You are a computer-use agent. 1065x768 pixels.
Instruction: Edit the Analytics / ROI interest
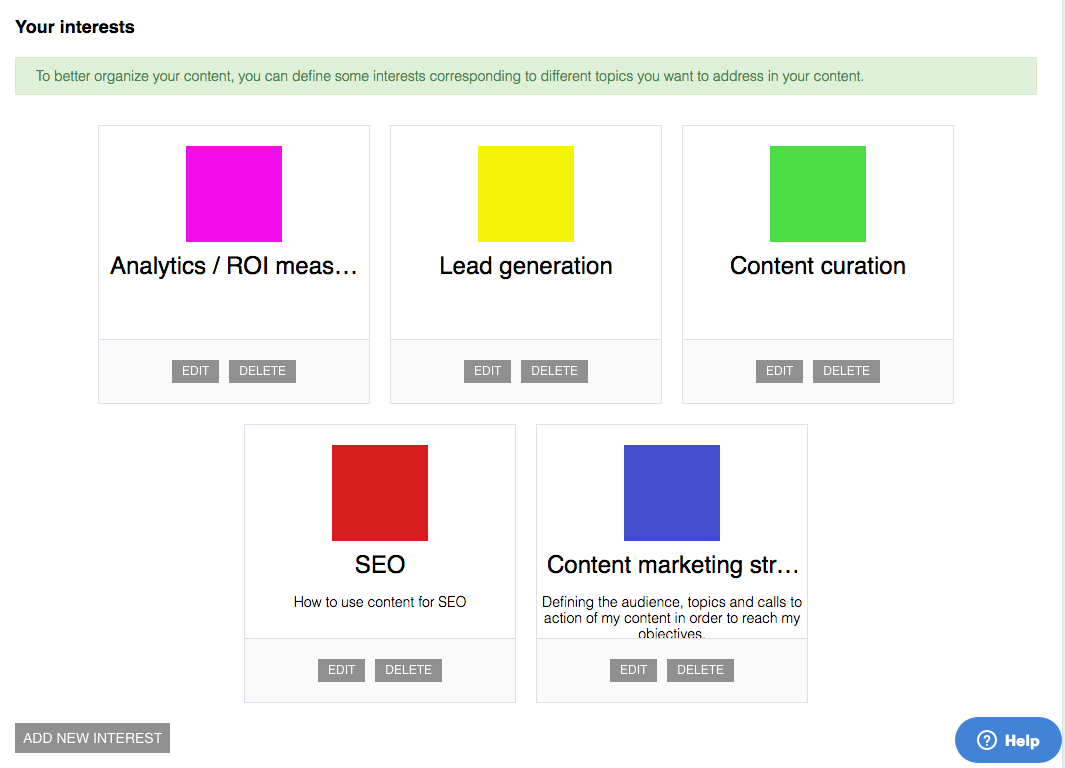click(x=196, y=371)
